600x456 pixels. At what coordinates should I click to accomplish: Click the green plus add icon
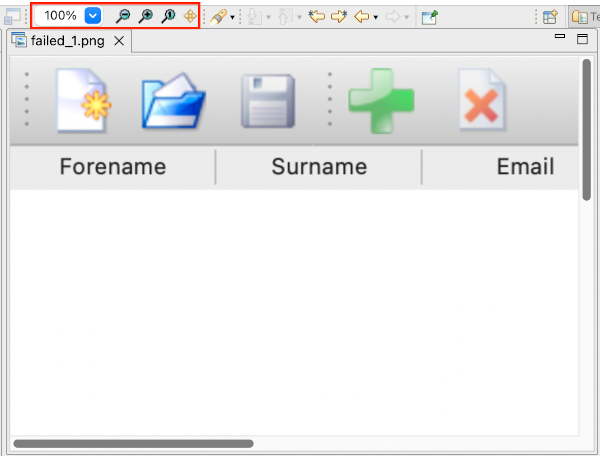pos(381,102)
